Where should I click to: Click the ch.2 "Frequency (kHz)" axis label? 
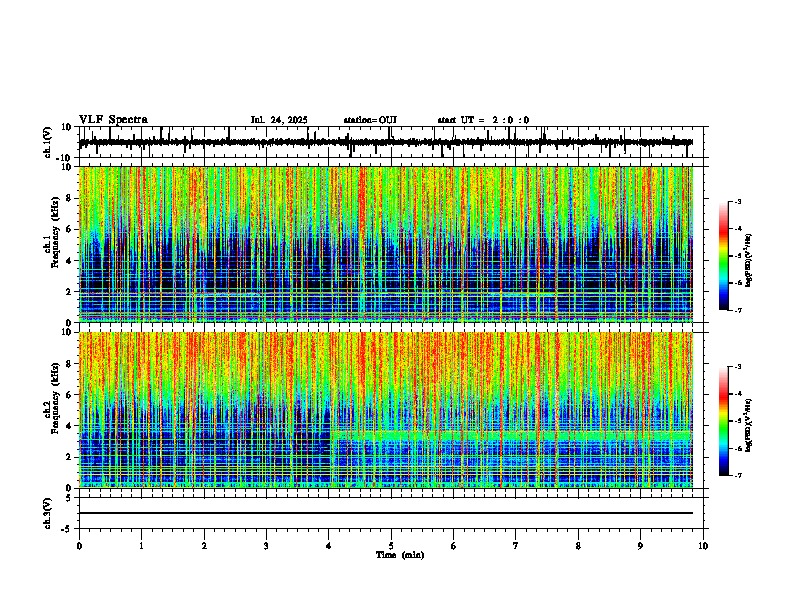55,398
